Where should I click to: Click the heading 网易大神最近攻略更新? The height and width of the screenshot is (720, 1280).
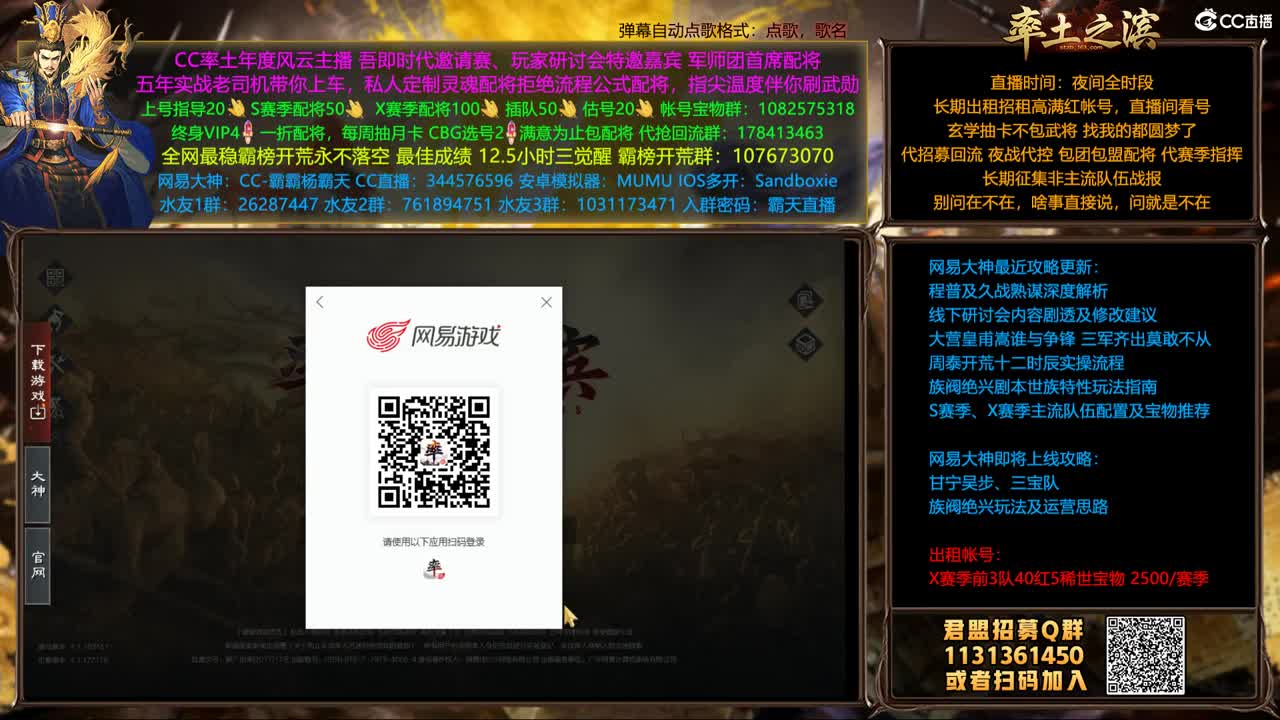tap(1014, 267)
